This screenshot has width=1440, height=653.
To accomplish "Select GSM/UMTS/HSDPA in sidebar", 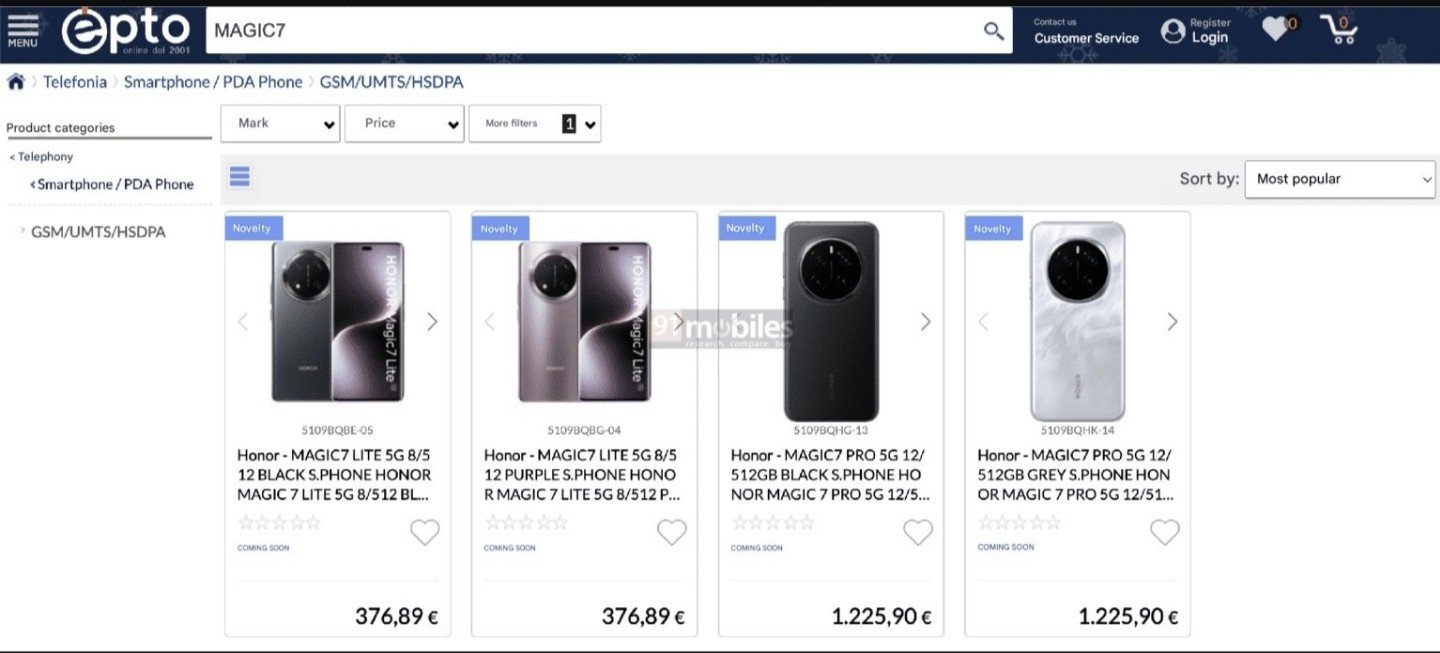I will [x=98, y=232].
